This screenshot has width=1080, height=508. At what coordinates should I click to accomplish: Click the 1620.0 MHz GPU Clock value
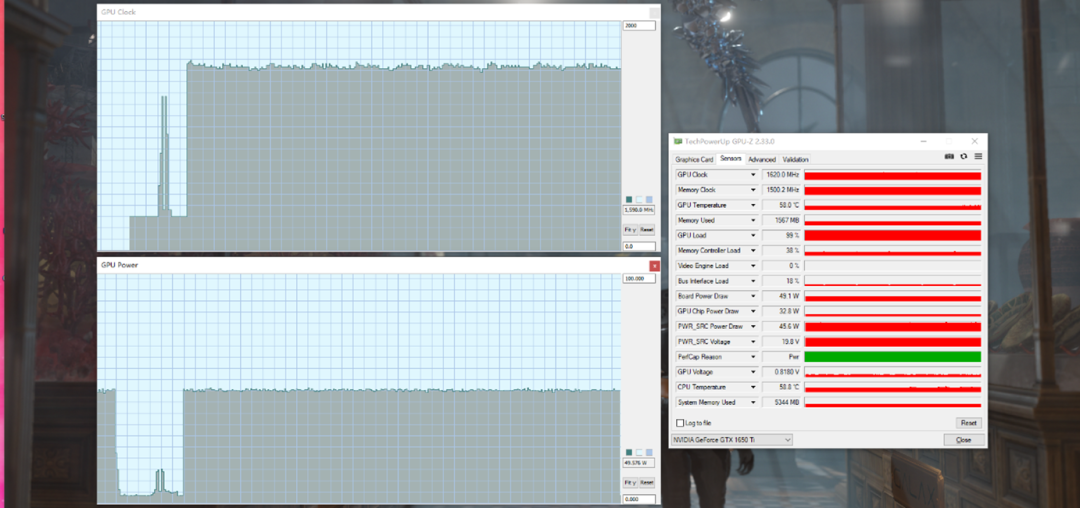pos(782,175)
